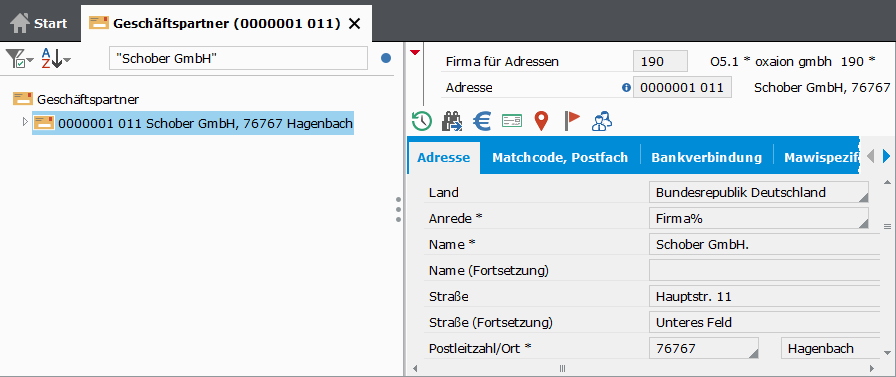Click the Name field Schober GmbH.
The image size is (896, 377).
click(765, 244)
